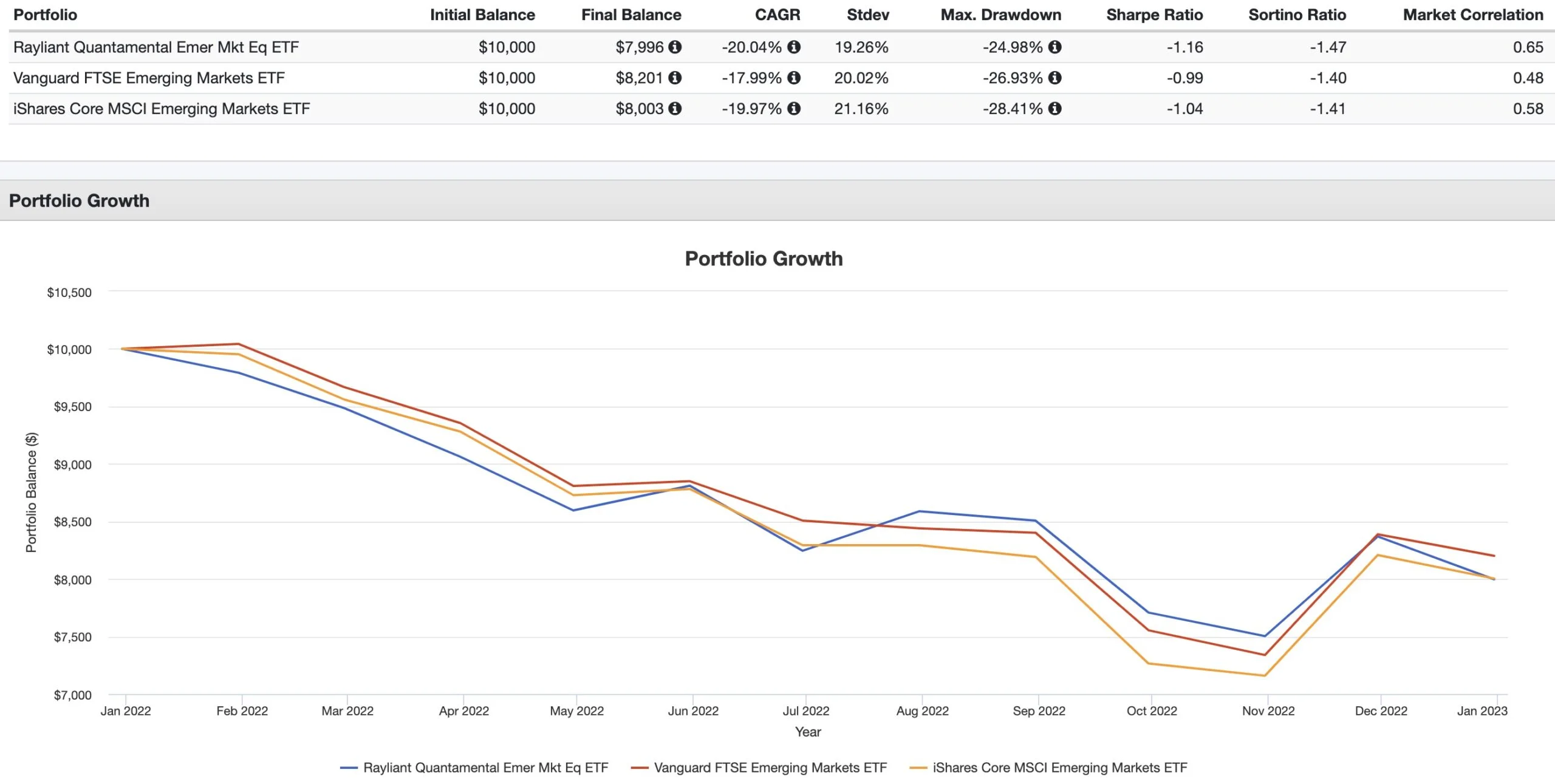Click the Max. Drawdown column header
The image size is (1555, 784).
(x=1001, y=15)
